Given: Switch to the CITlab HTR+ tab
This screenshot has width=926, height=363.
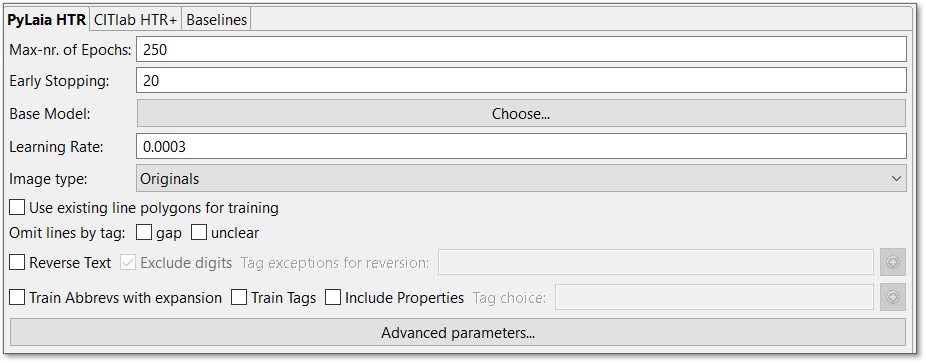Looking at the screenshot, I should [x=135, y=19].
